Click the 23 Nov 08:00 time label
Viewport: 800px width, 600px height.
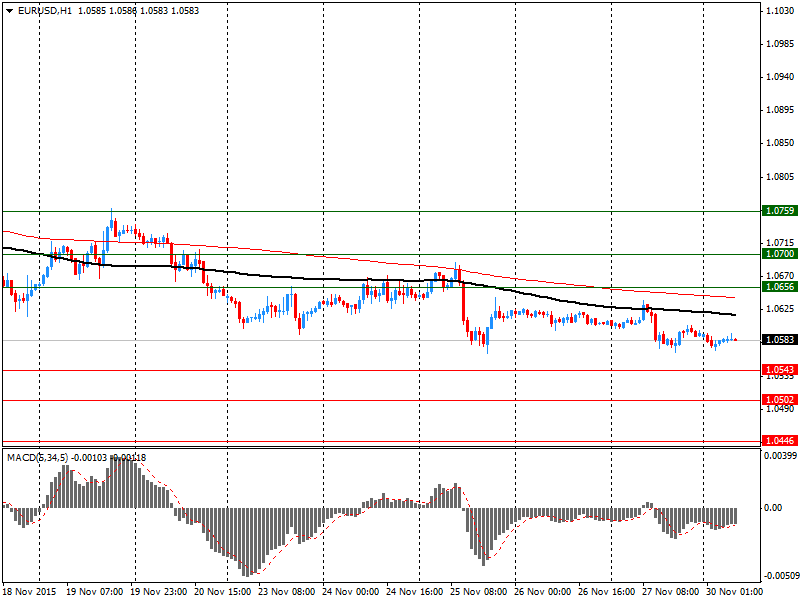click(x=287, y=592)
